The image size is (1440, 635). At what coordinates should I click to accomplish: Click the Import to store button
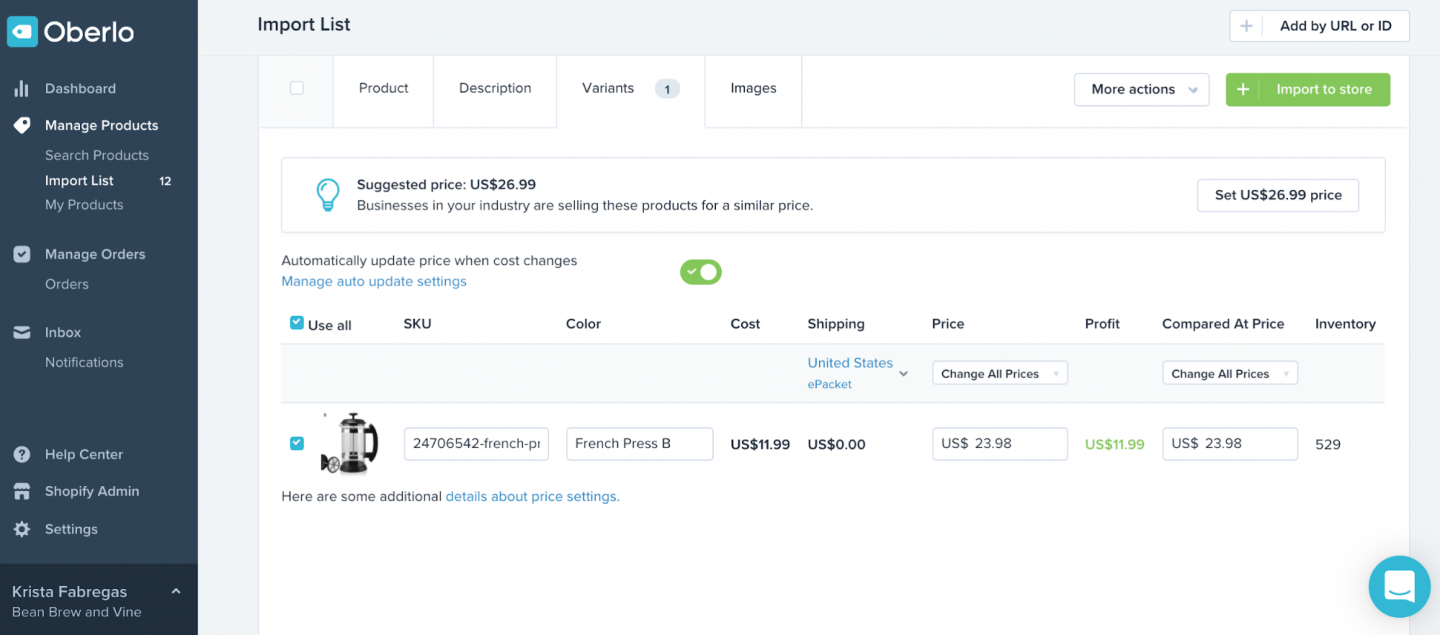pos(1307,89)
